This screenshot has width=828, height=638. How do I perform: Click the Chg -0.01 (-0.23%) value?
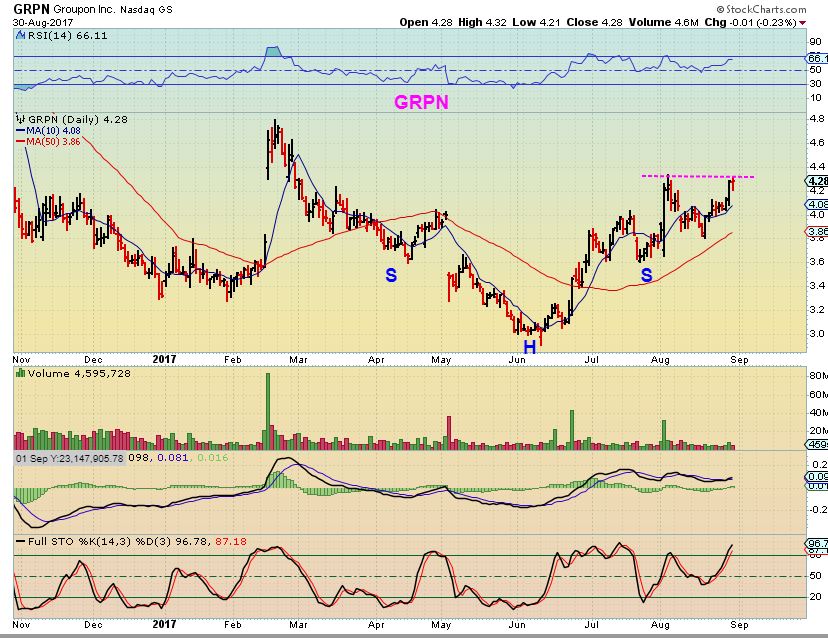(x=750, y=22)
